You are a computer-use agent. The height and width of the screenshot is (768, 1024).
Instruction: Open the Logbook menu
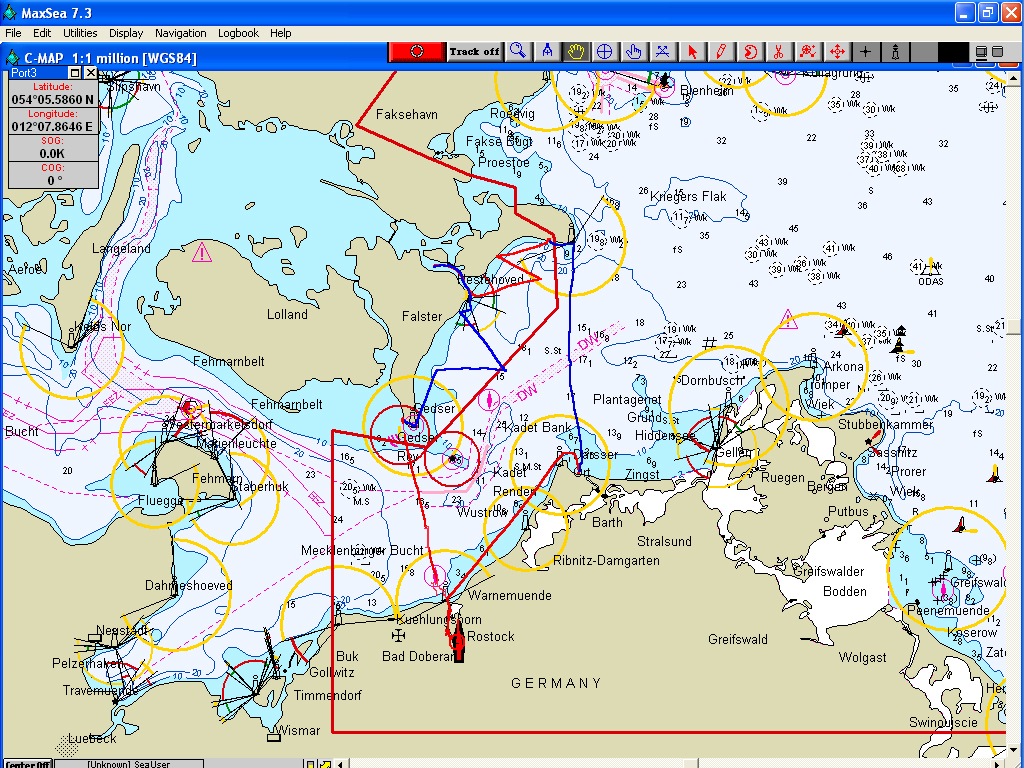click(238, 33)
